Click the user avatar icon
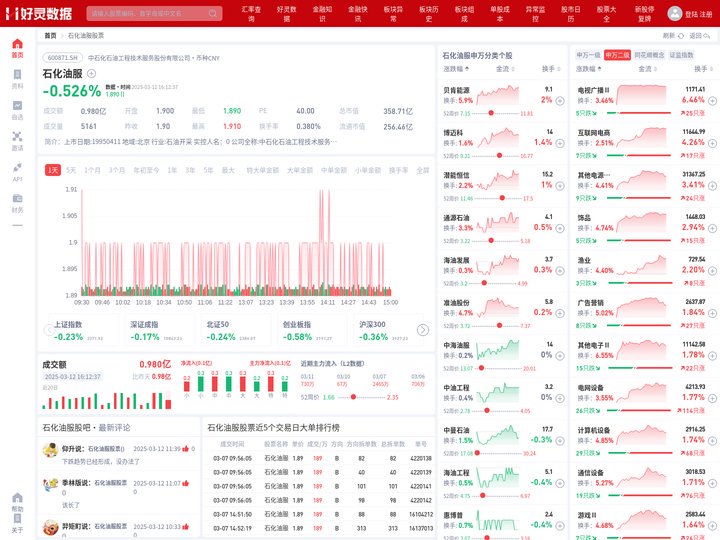Viewport: 720px width, 540px height. pos(675,13)
